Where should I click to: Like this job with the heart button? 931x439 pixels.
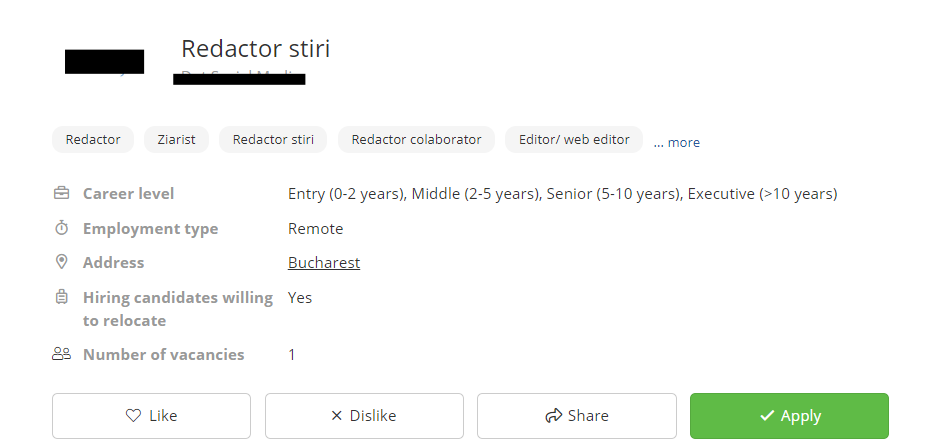[x=151, y=416]
